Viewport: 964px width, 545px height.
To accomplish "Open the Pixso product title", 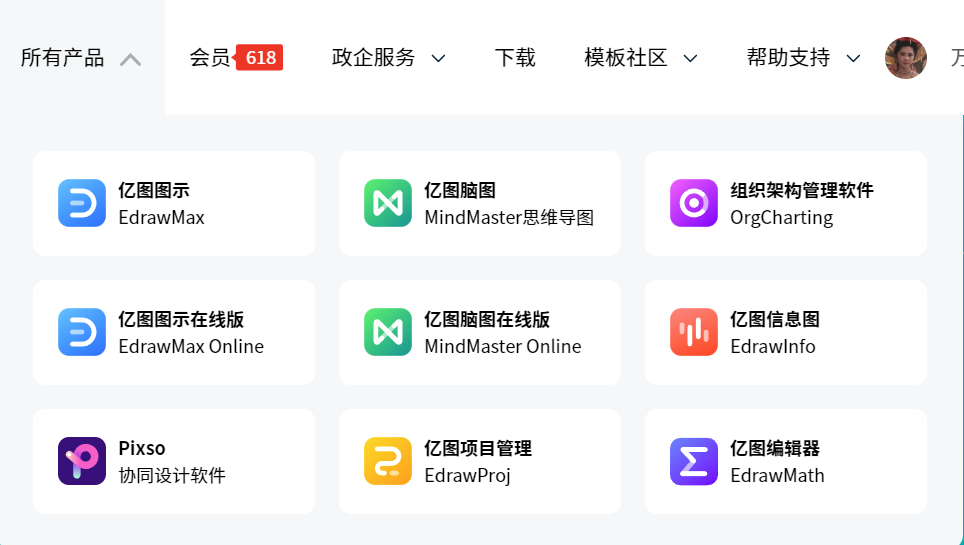I will 142,448.
